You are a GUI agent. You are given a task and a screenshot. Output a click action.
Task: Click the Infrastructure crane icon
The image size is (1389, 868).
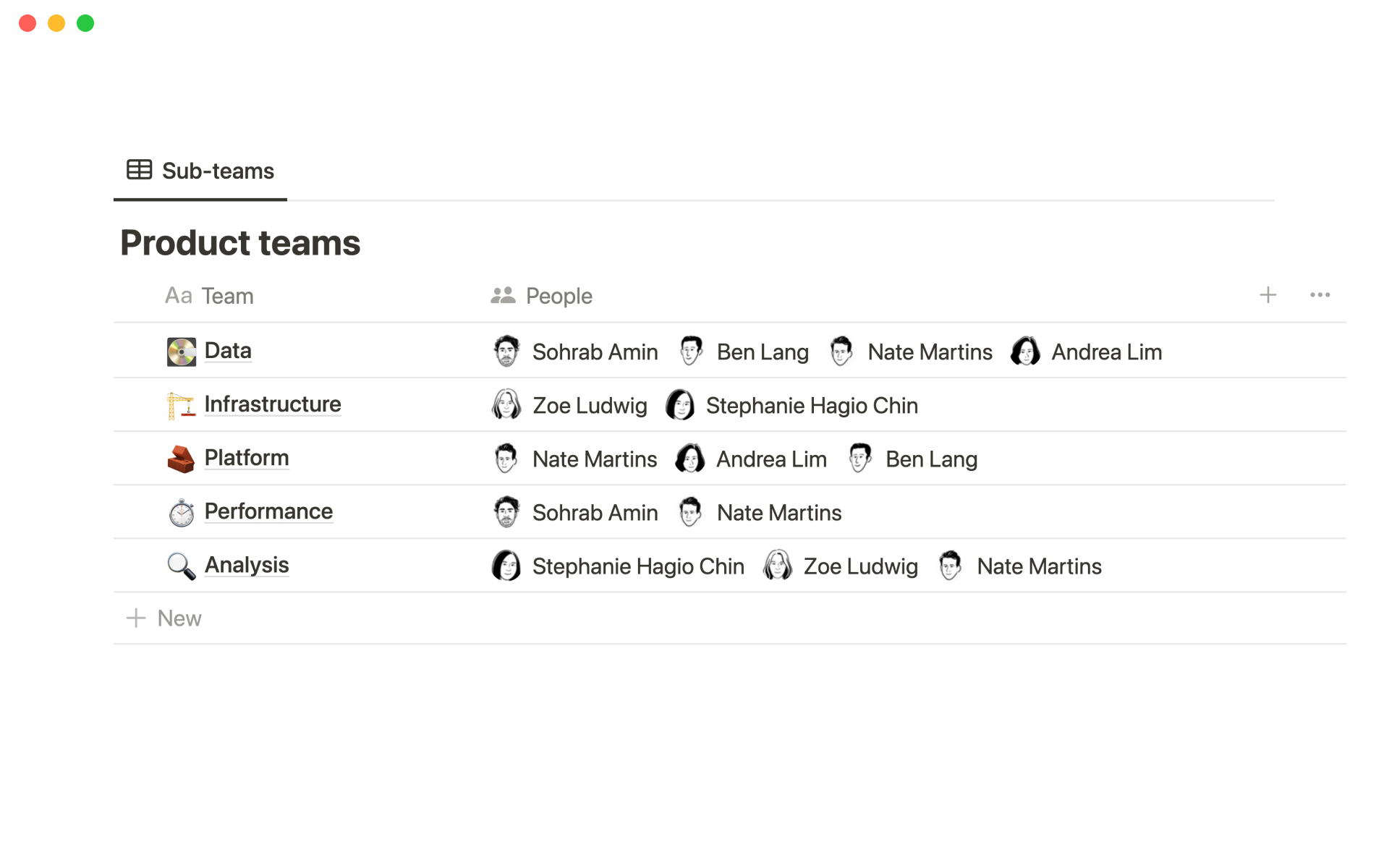click(x=181, y=405)
